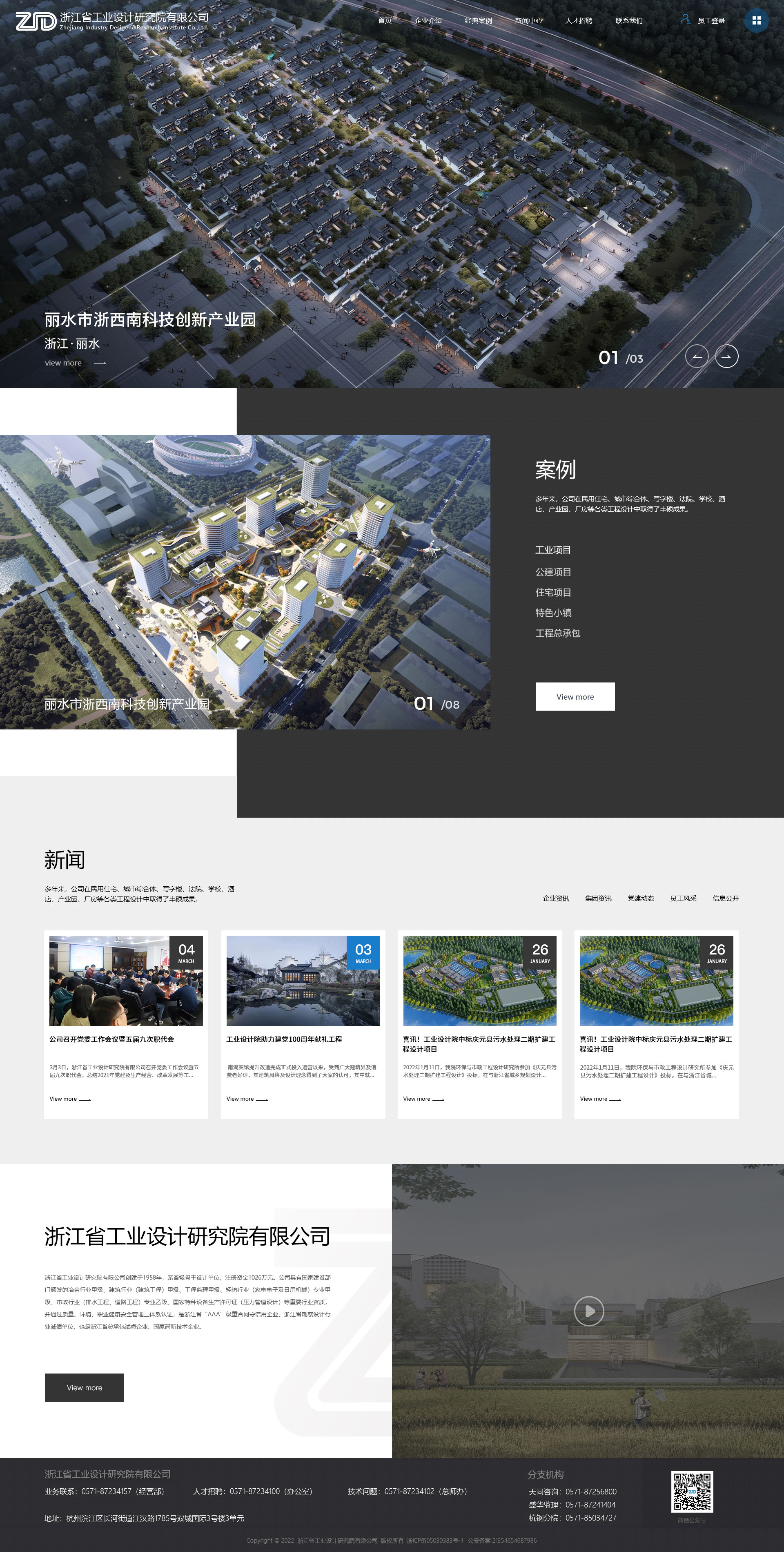Select the 工业项目 case category
Image resolution: width=784 pixels, height=1552 pixels.
tap(553, 550)
